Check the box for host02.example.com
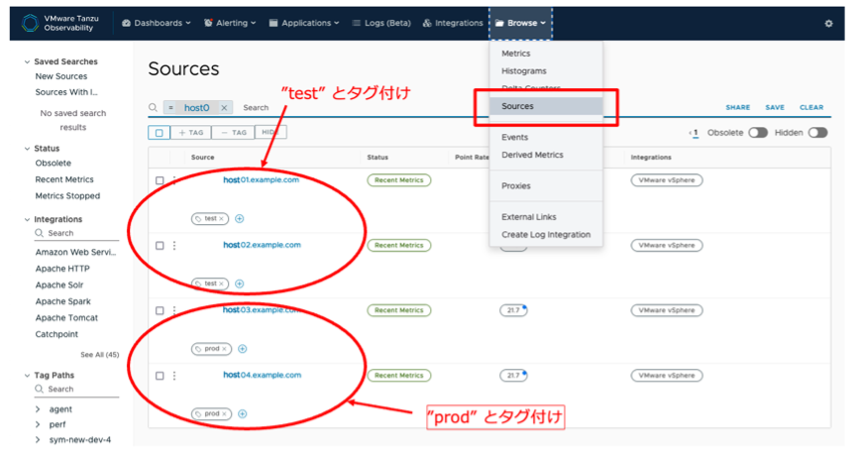 coord(160,245)
